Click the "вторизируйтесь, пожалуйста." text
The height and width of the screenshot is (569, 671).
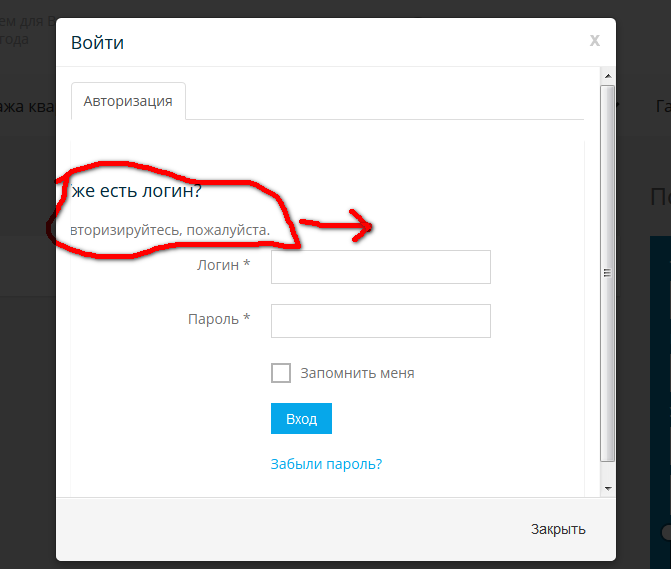(170, 230)
